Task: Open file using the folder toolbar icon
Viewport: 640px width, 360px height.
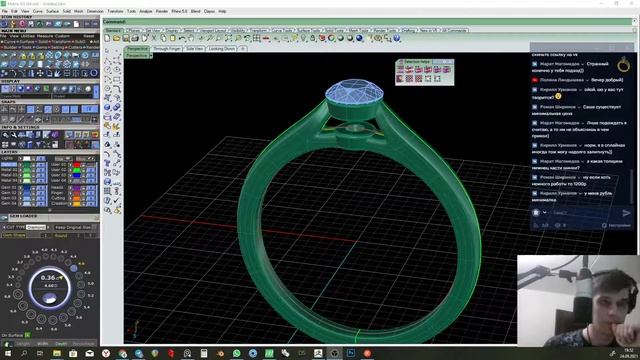Action: [116, 38]
